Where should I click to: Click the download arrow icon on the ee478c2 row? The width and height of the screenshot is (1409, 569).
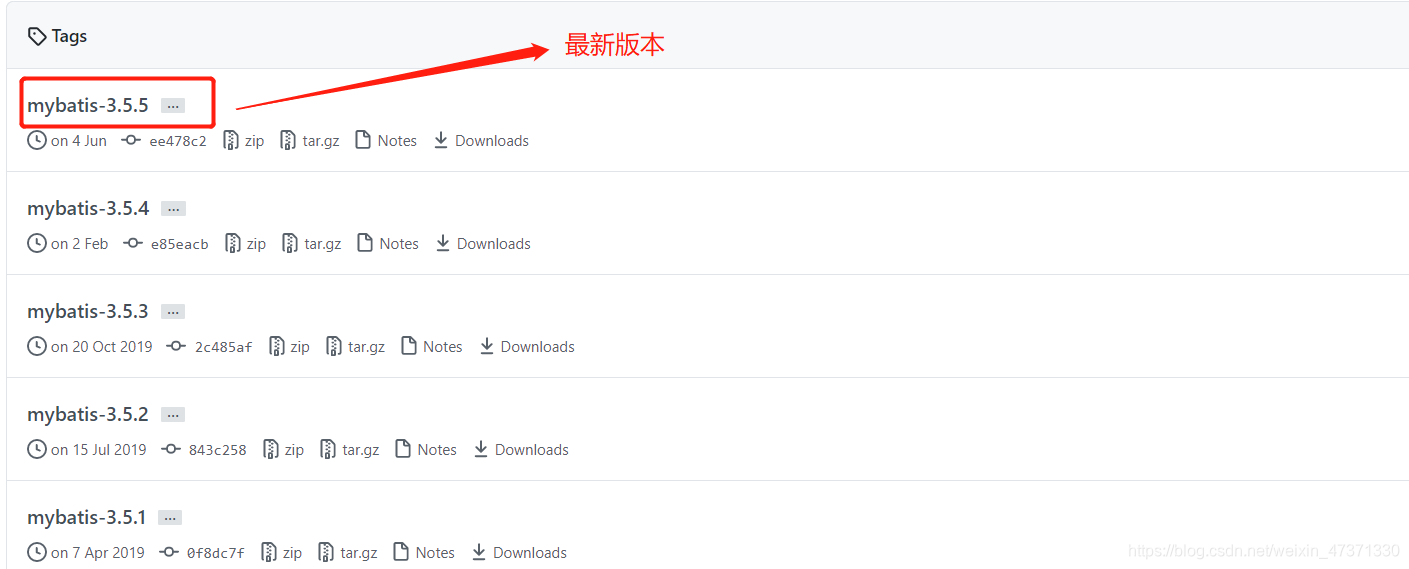441,141
